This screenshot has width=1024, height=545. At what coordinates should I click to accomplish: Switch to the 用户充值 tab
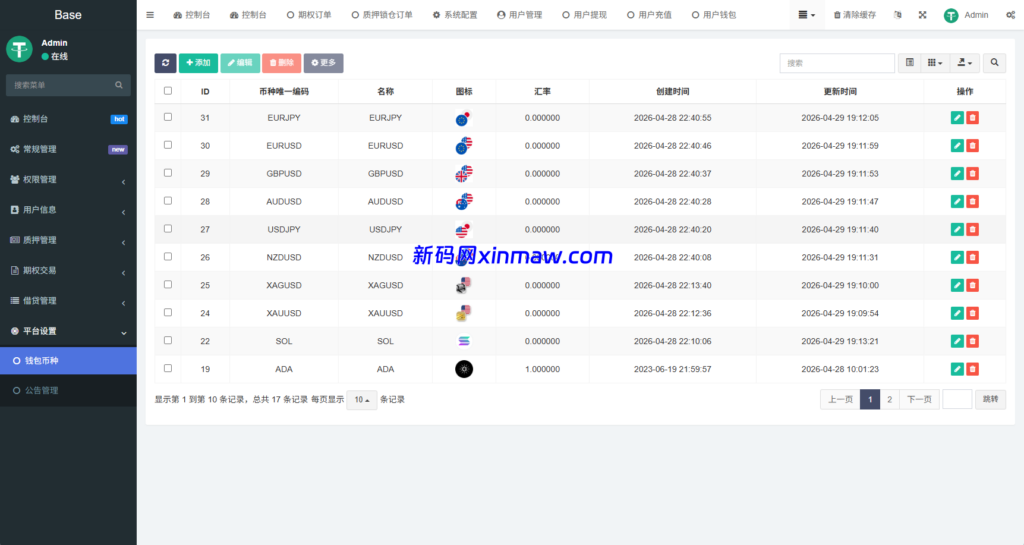[649, 15]
